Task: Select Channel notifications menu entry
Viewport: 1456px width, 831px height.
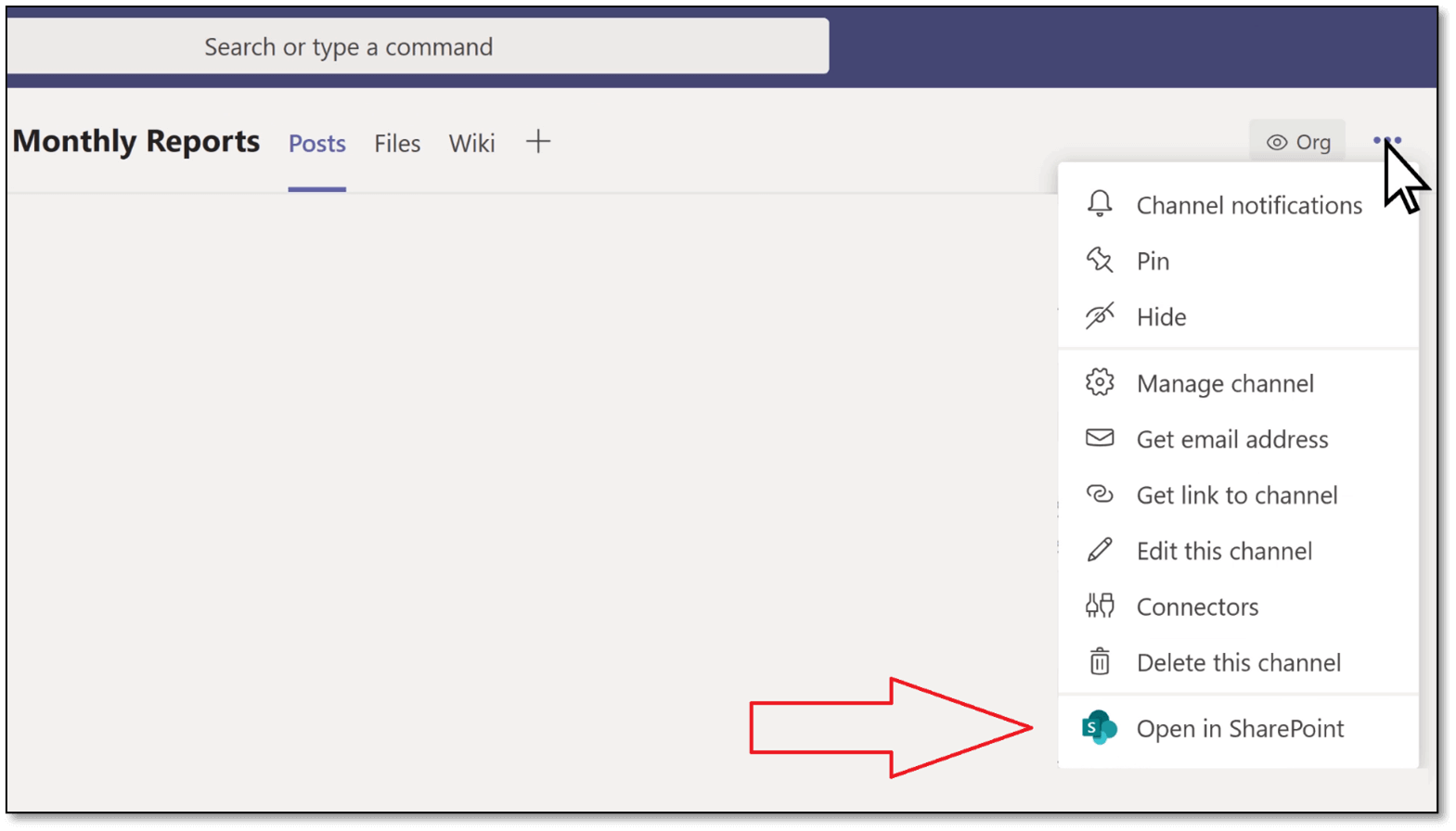Action: (1238, 204)
